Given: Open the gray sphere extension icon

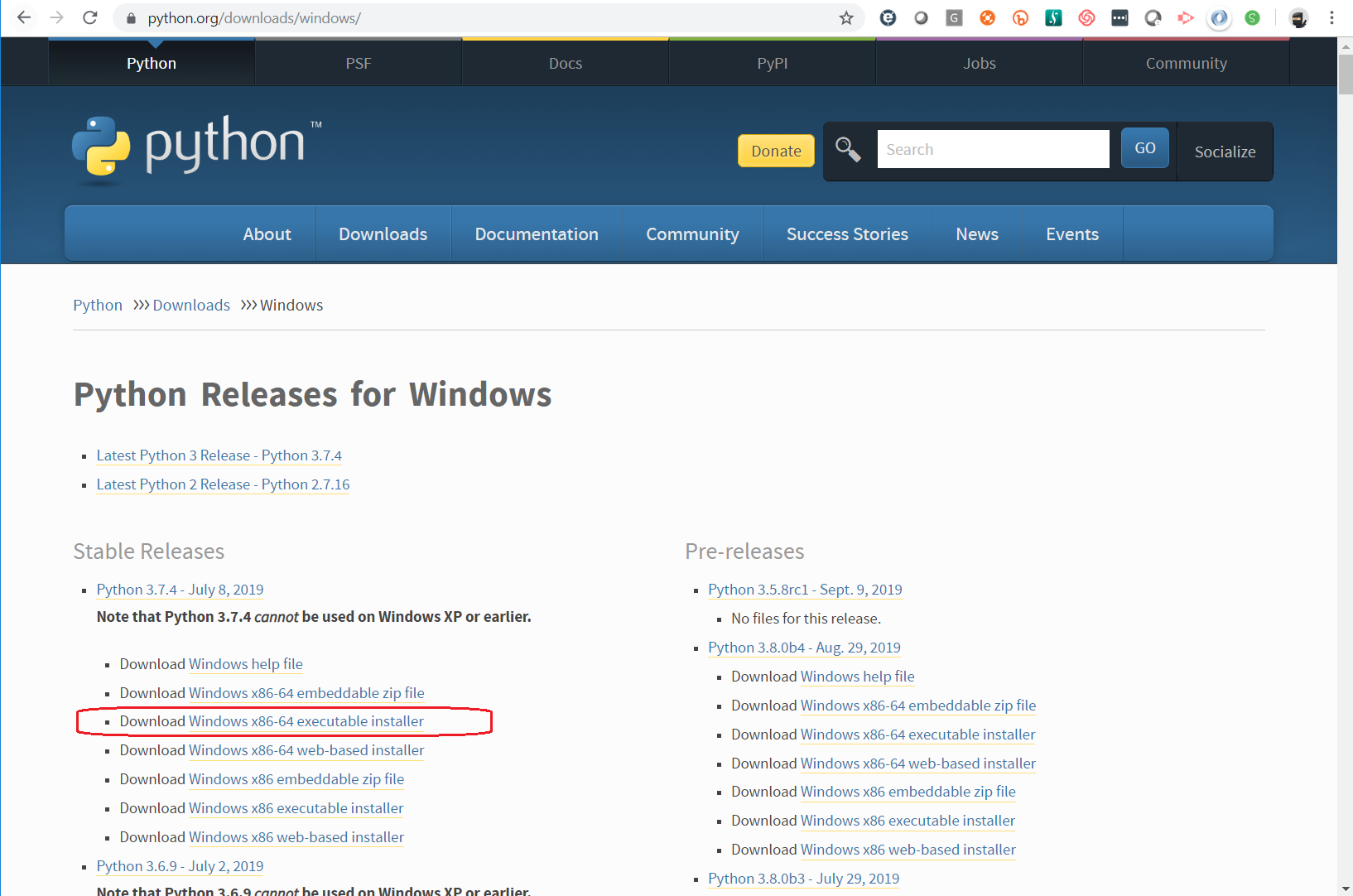Looking at the screenshot, I should (921, 17).
